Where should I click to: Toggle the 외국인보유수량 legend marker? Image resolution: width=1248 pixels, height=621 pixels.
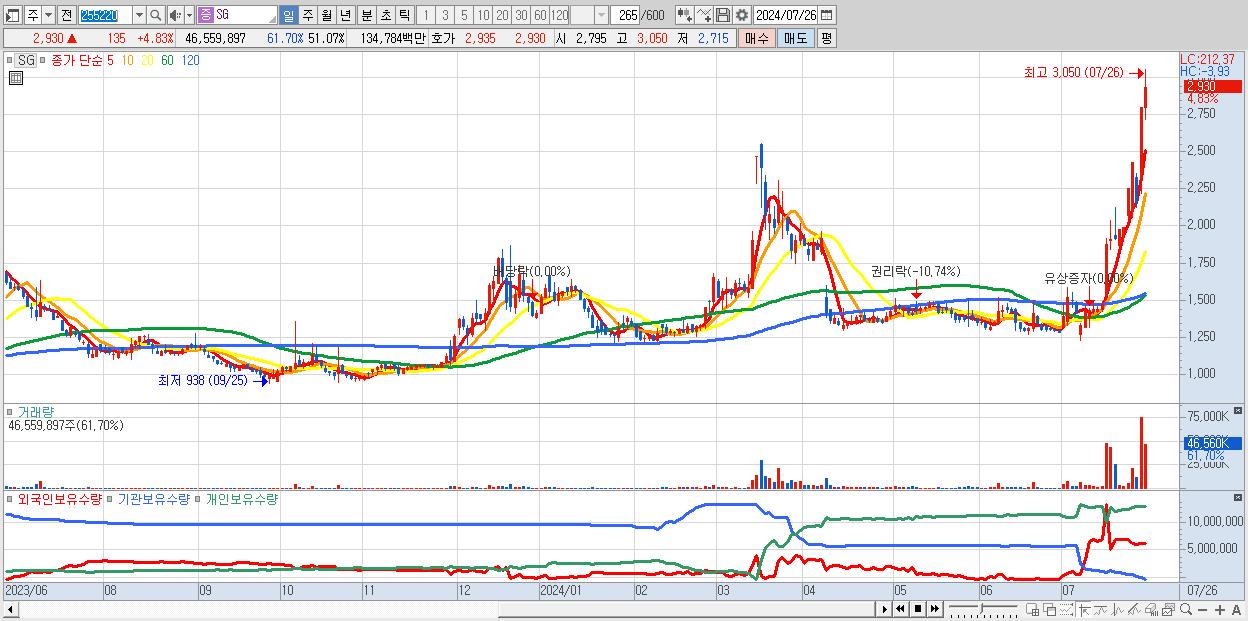(11, 498)
